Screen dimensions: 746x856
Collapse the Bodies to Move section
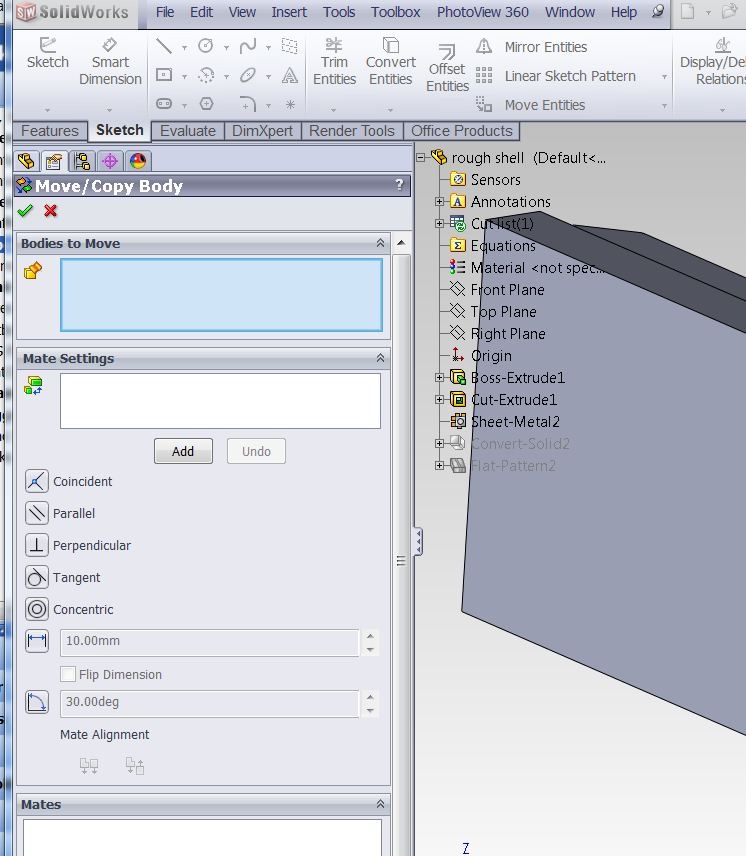[x=380, y=243]
